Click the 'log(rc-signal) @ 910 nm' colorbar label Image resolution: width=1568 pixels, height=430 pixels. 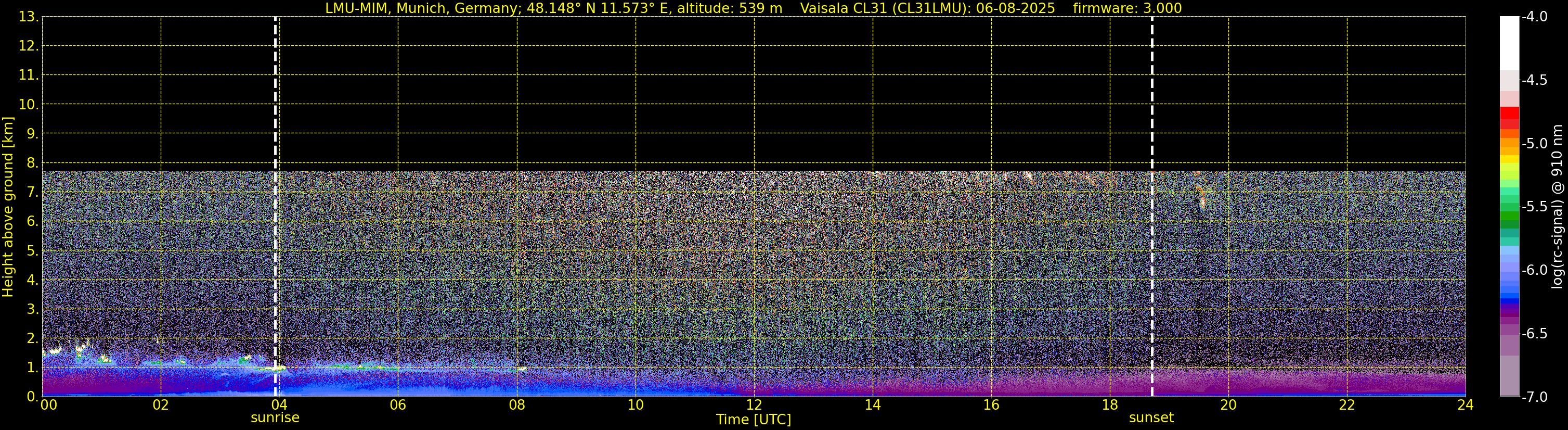pyautogui.click(x=1558, y=207)
